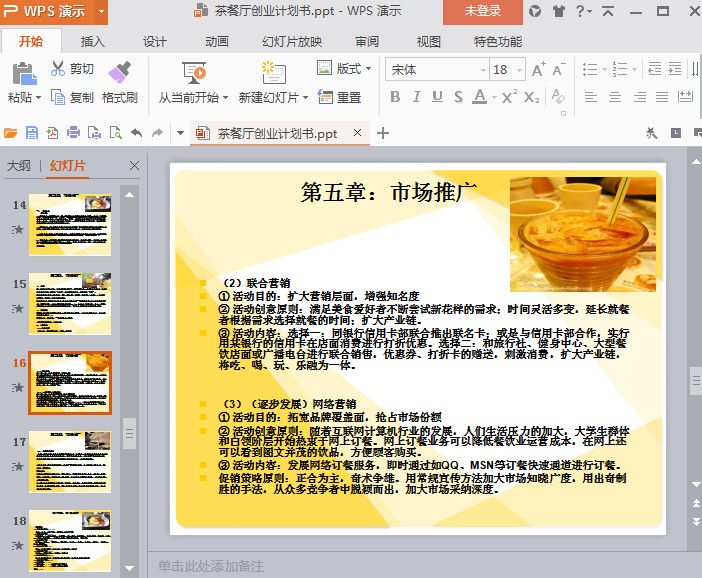Close the slide thumbnail pane

[134, 166]
